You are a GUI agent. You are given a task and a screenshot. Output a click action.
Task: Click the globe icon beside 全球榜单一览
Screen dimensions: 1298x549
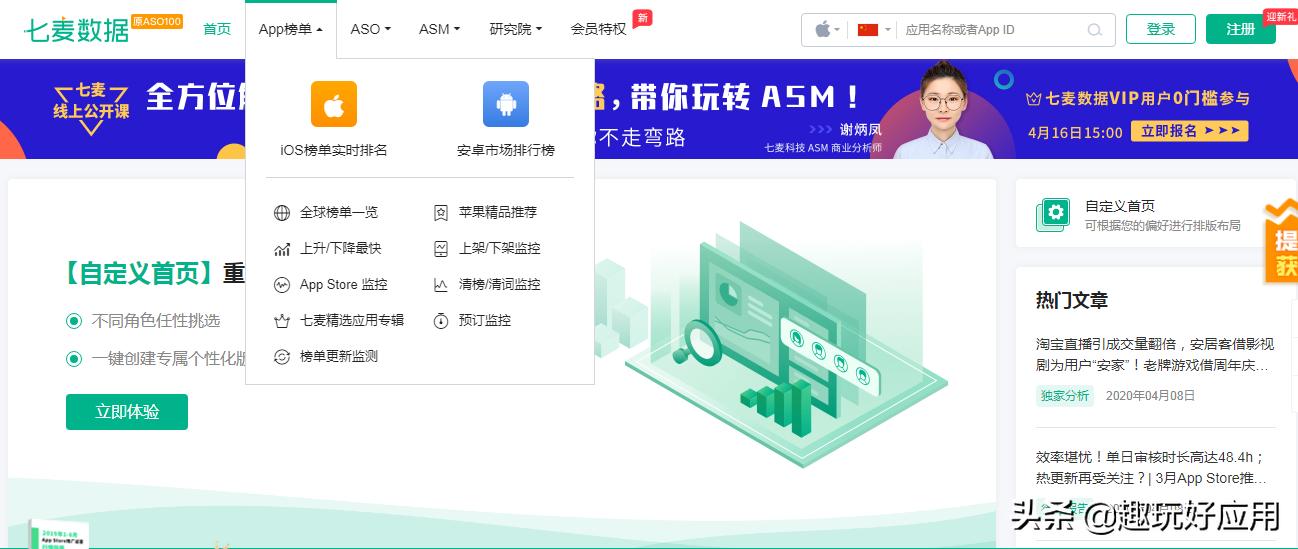[282, 212]
